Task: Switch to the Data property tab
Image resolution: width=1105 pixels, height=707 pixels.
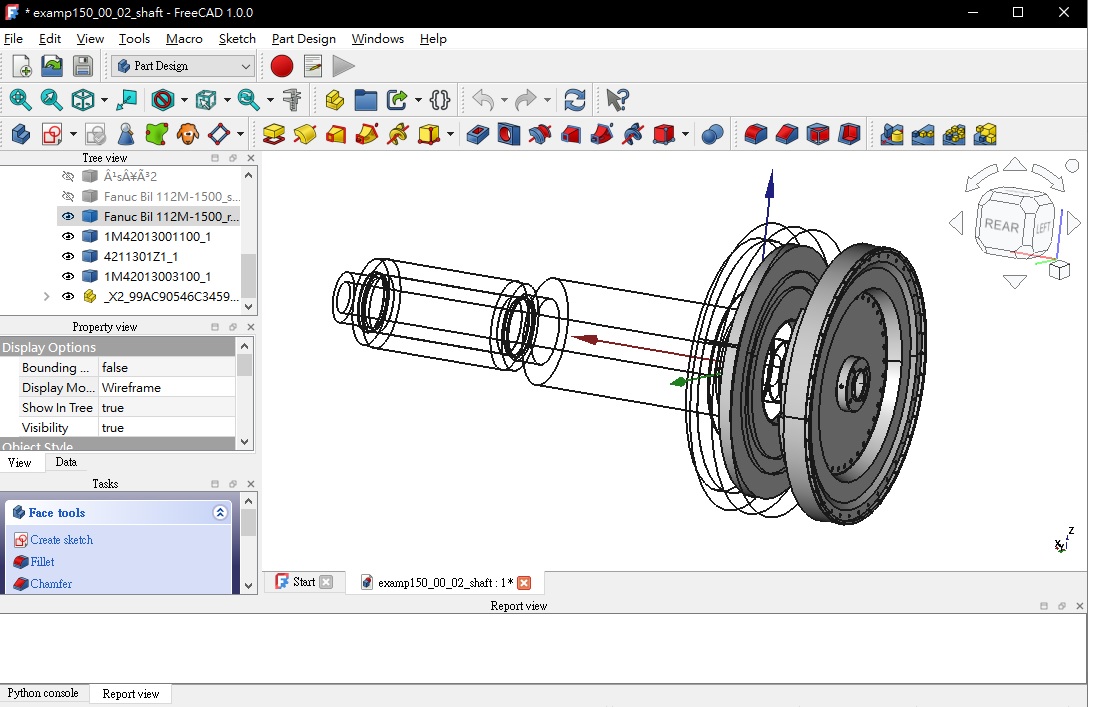Action: pos(66,462)
